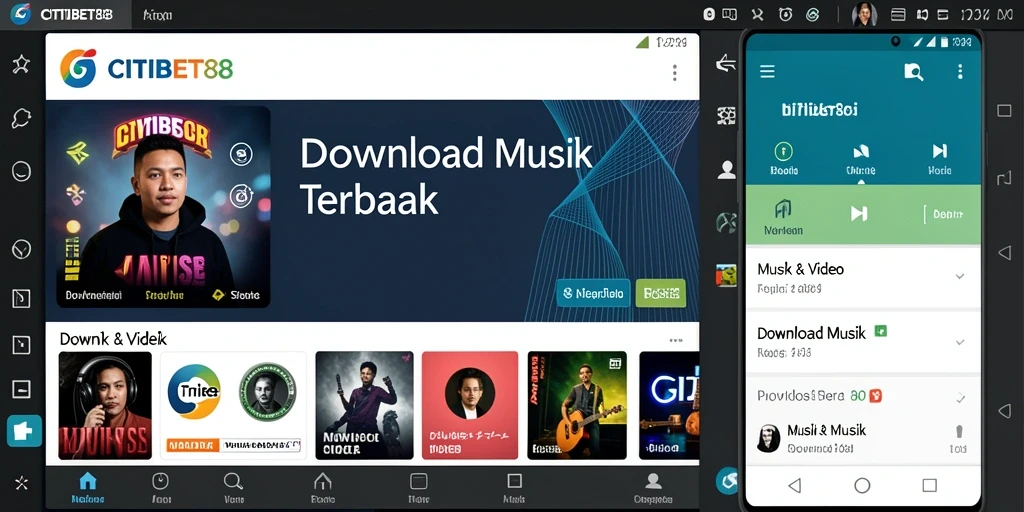Screen dimensions: 1024x512
Task: Click the user avatar in the top system bar
Action: pos(864,14)
